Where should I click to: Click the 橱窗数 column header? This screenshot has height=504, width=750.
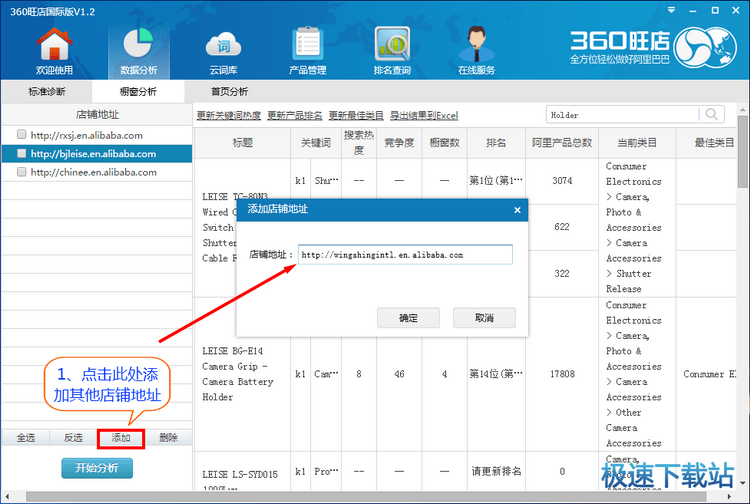(444, 142)
